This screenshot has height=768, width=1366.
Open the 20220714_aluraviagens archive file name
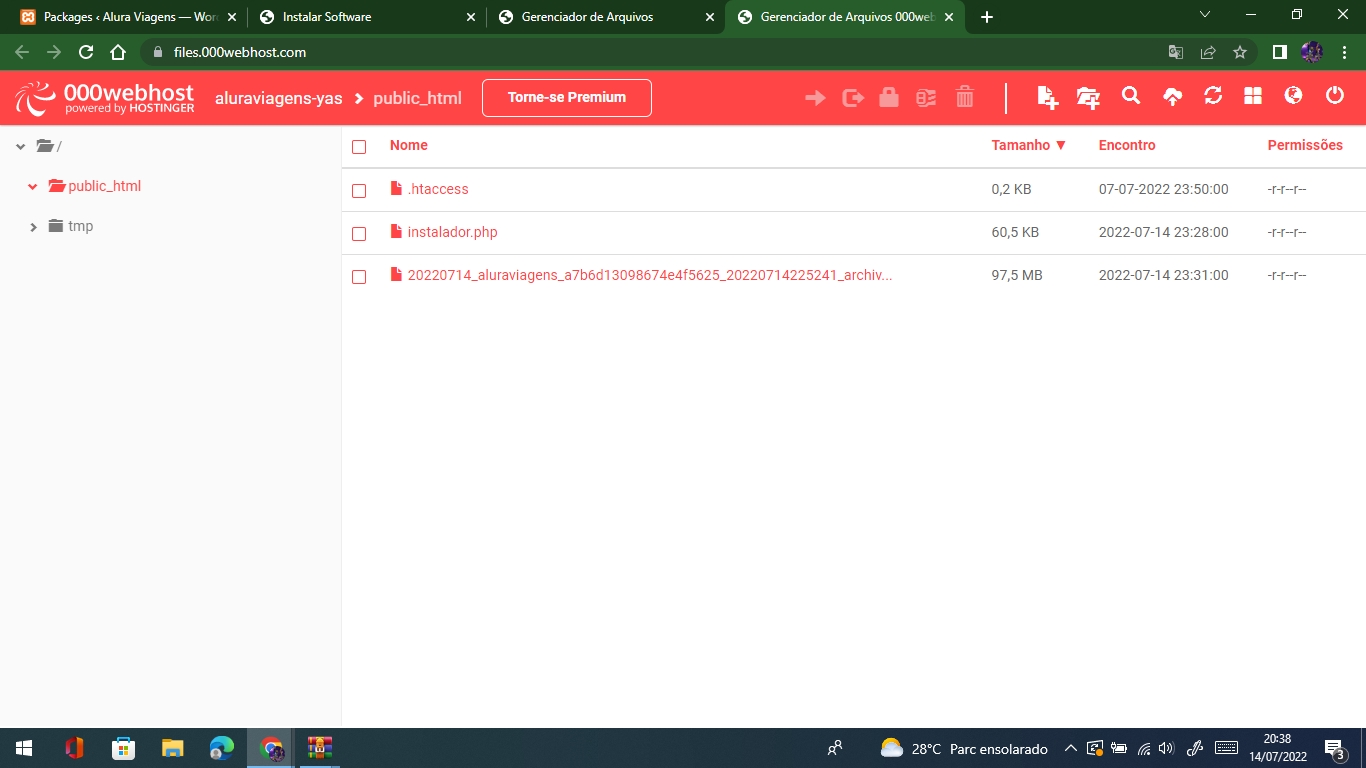650,275
